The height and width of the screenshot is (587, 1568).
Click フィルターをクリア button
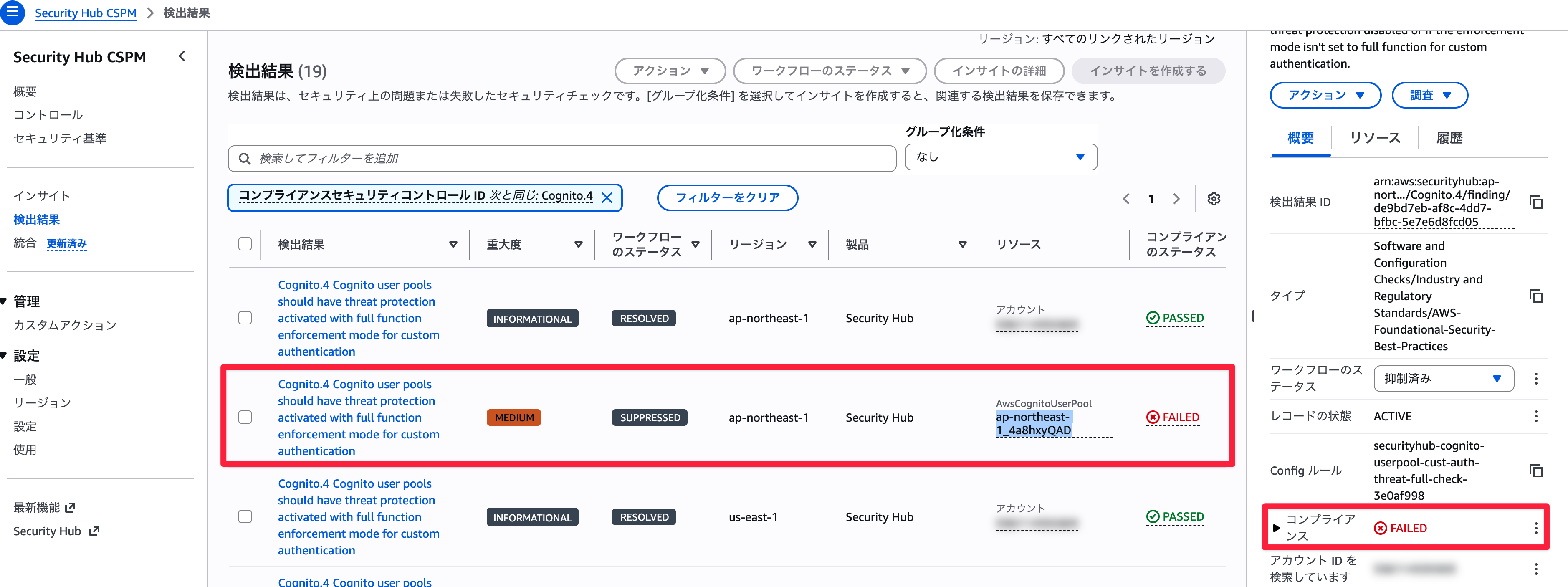point(727,197)
